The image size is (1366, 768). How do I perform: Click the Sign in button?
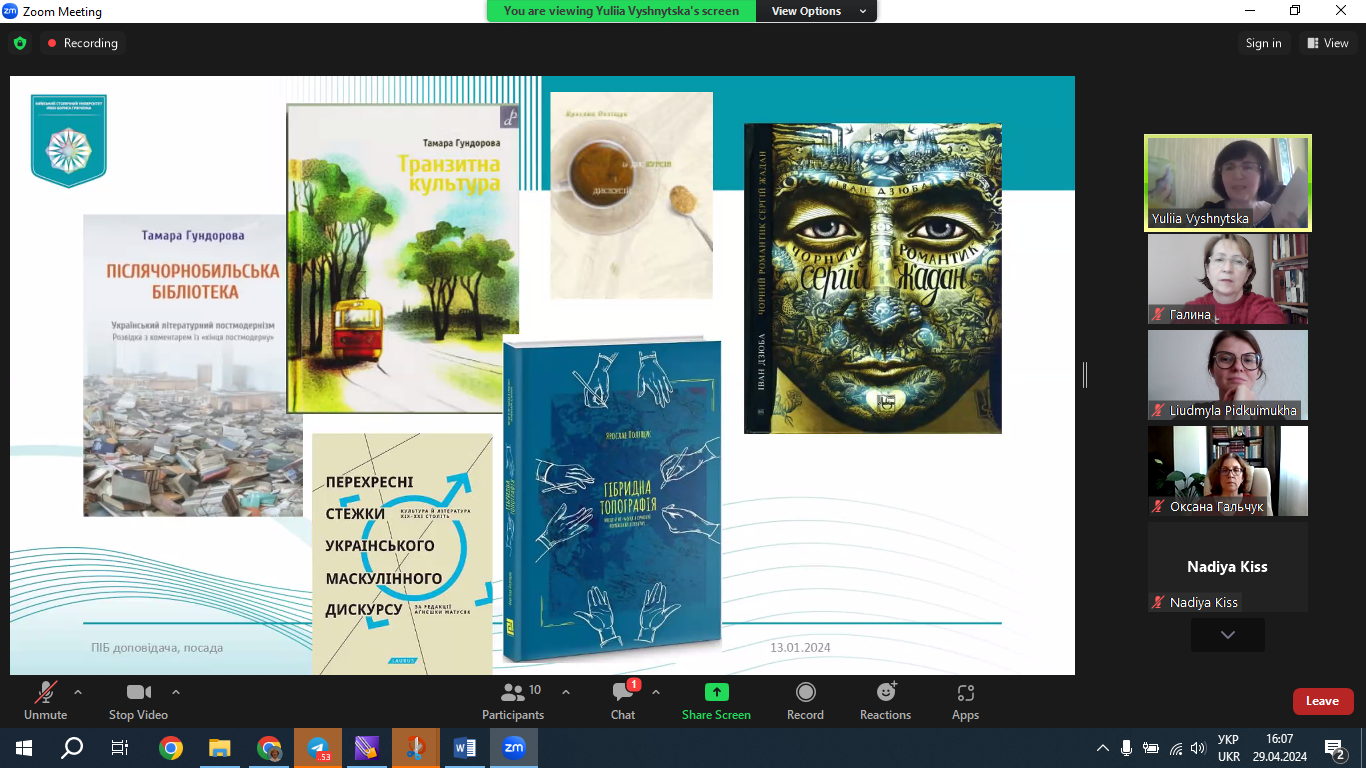(x=1263, y=43)
